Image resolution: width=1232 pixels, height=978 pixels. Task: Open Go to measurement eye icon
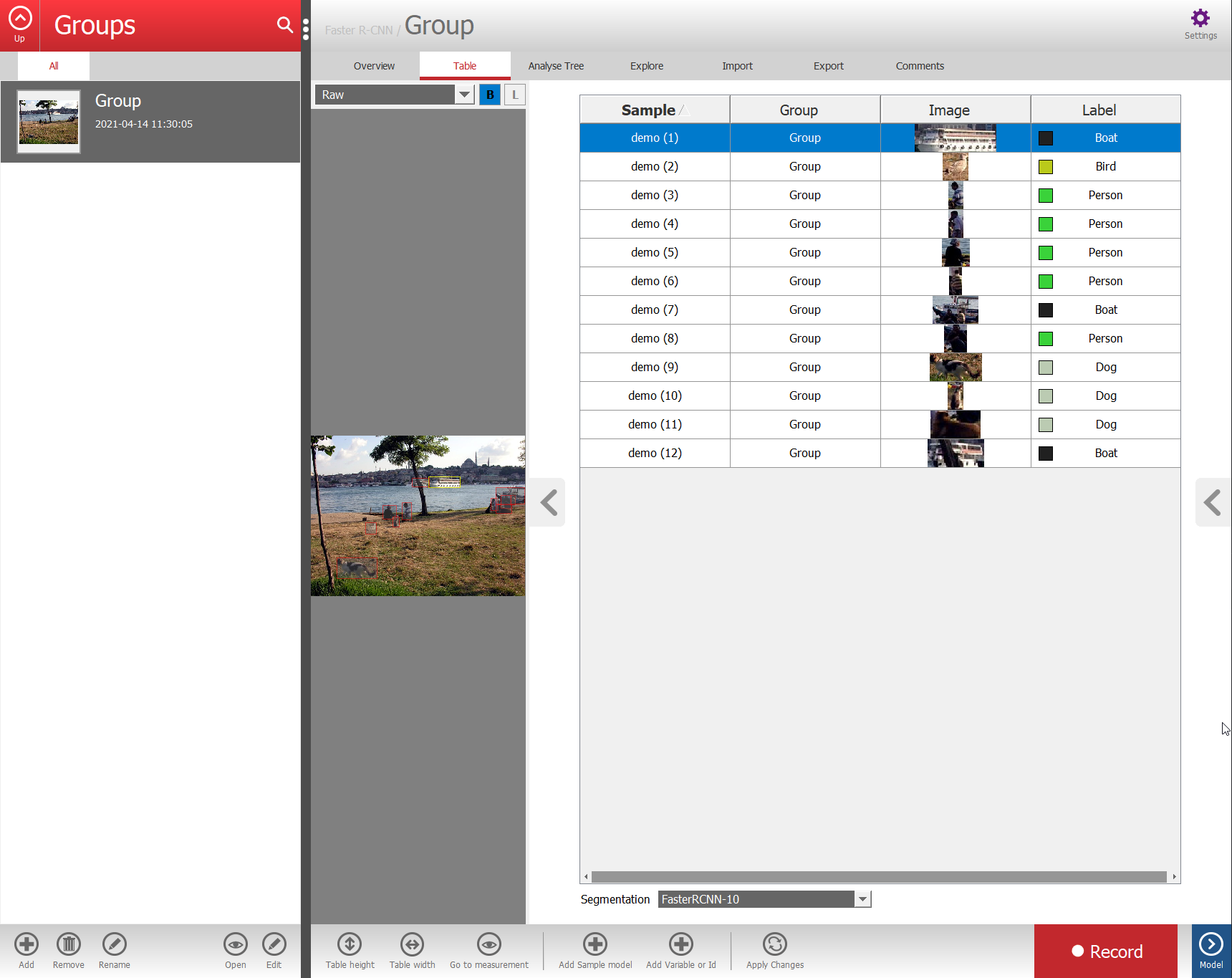489,944
